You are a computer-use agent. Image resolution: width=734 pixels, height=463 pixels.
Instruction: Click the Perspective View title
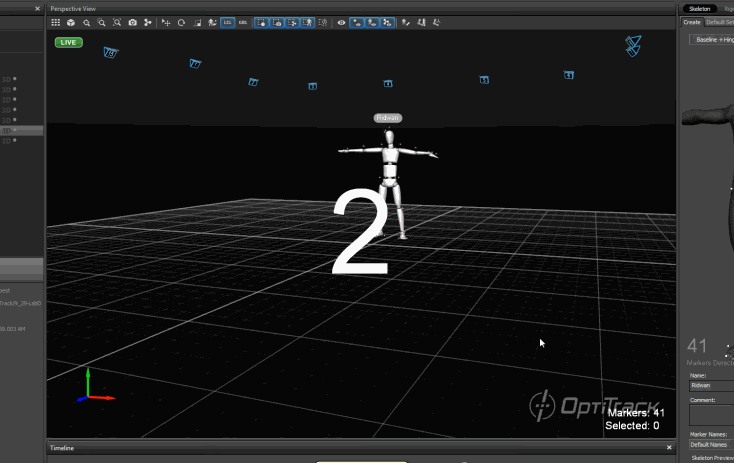tap(73, 9)
